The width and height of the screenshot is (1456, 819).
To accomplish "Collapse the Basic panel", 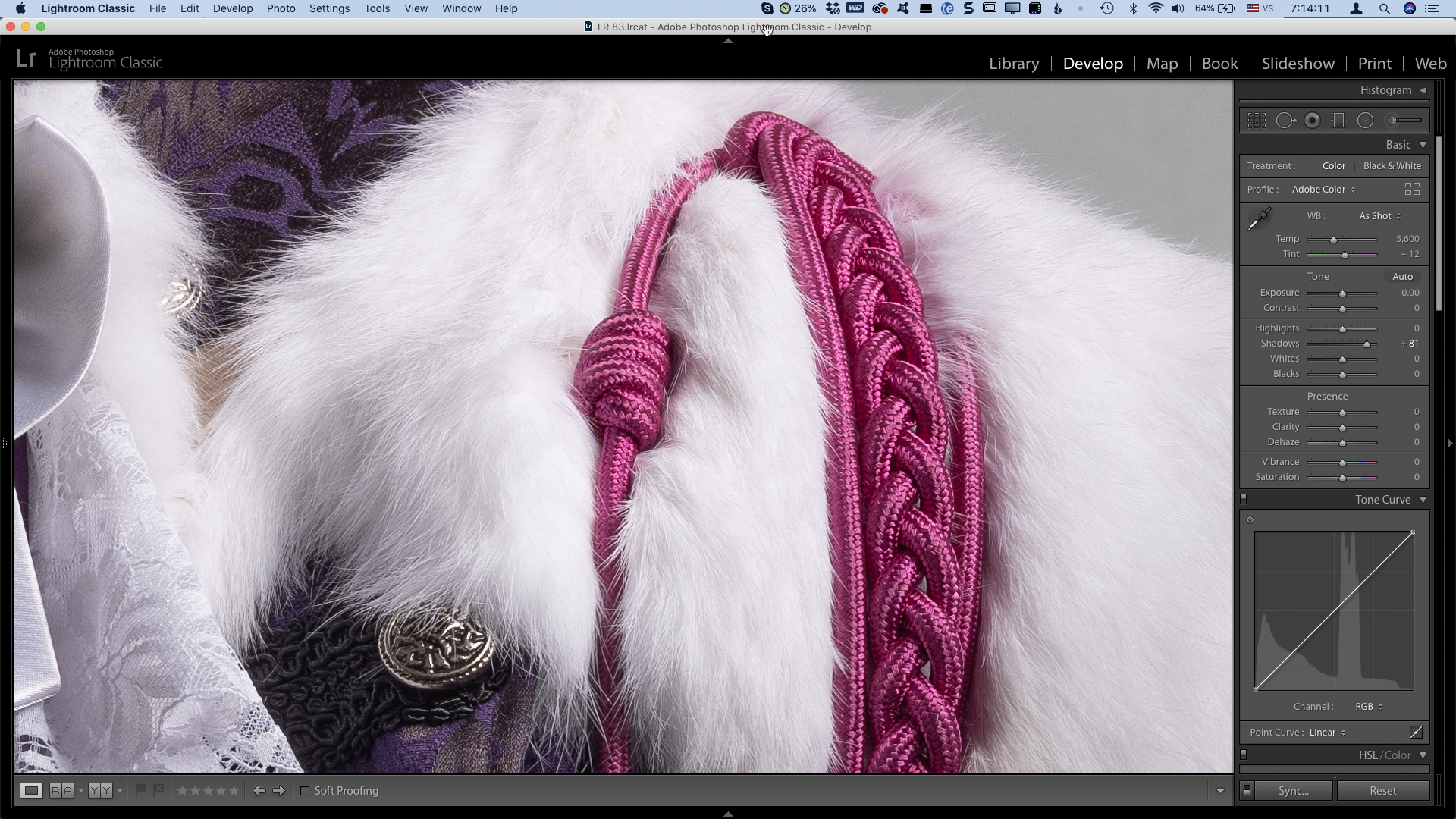I will (x=1423, y=145).
